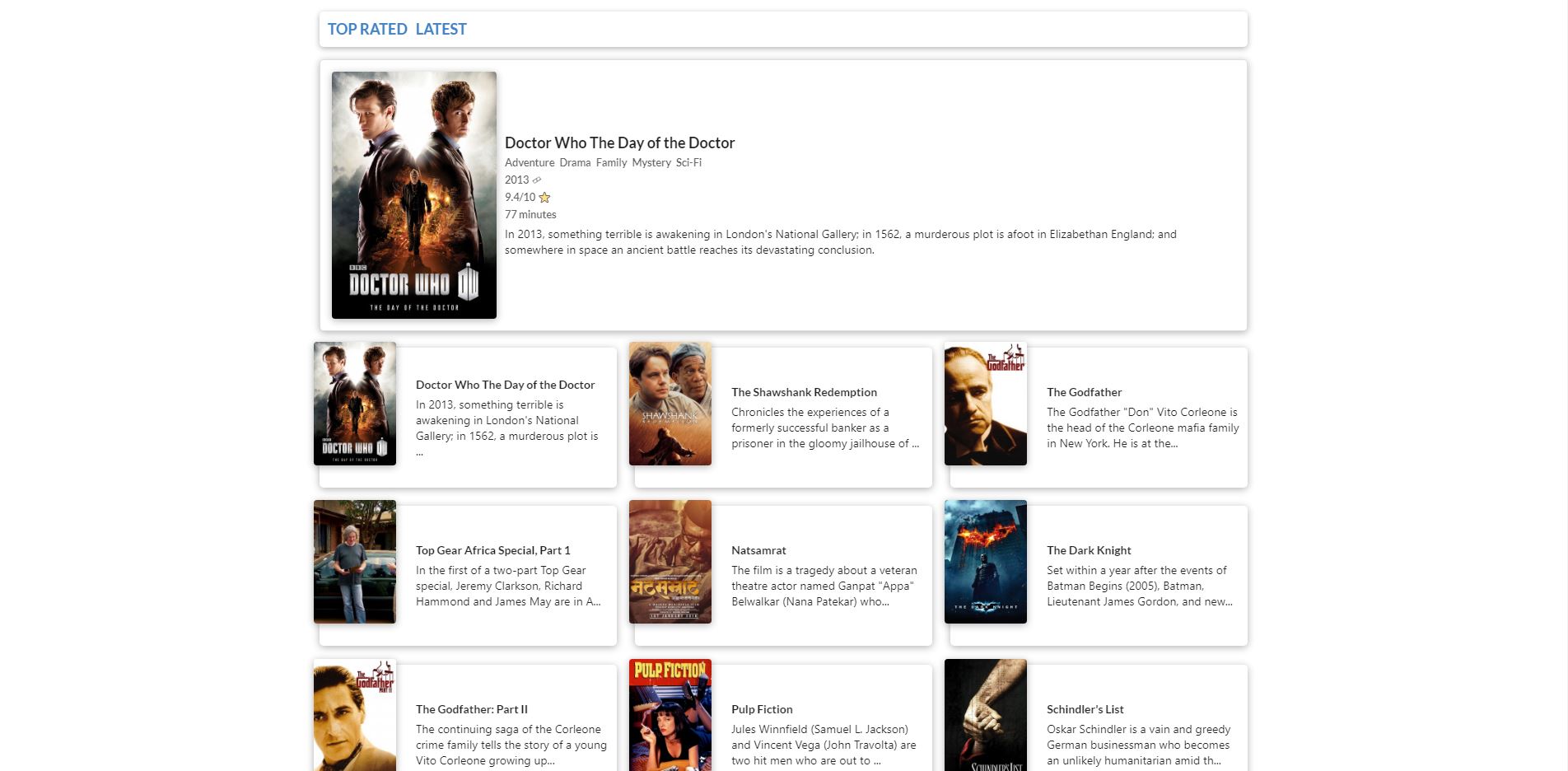Click the Shawshank description starting 'Chronicles the experiences'
Screen dimensions: 1568x771
(825, 428)
